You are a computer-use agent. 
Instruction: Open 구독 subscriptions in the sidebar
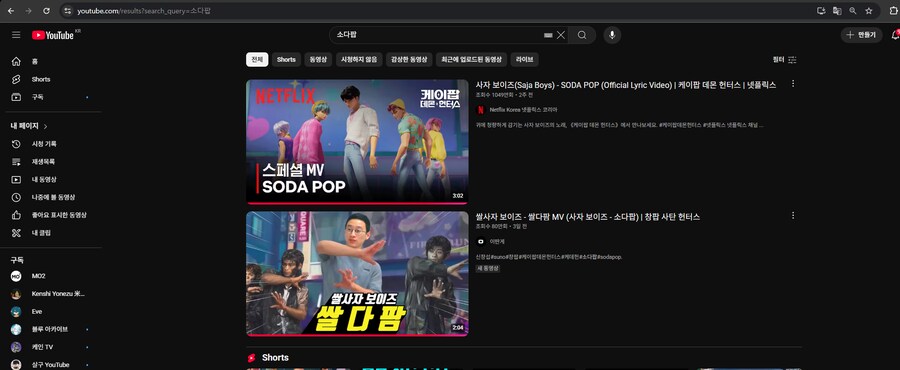click(37, 97)
